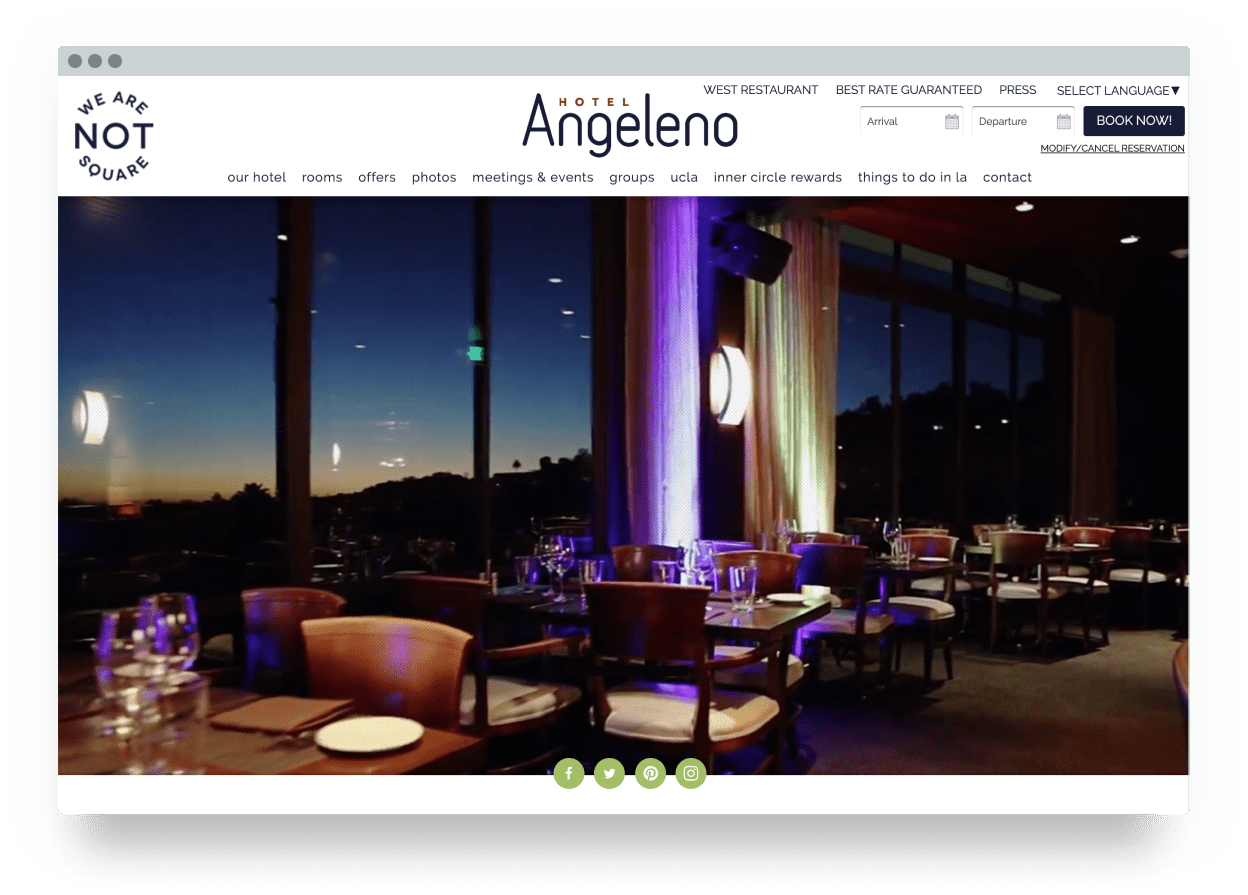Open the 'inner circle rewards' menu item
The image size is (1248, 895).
pos(778,177)
